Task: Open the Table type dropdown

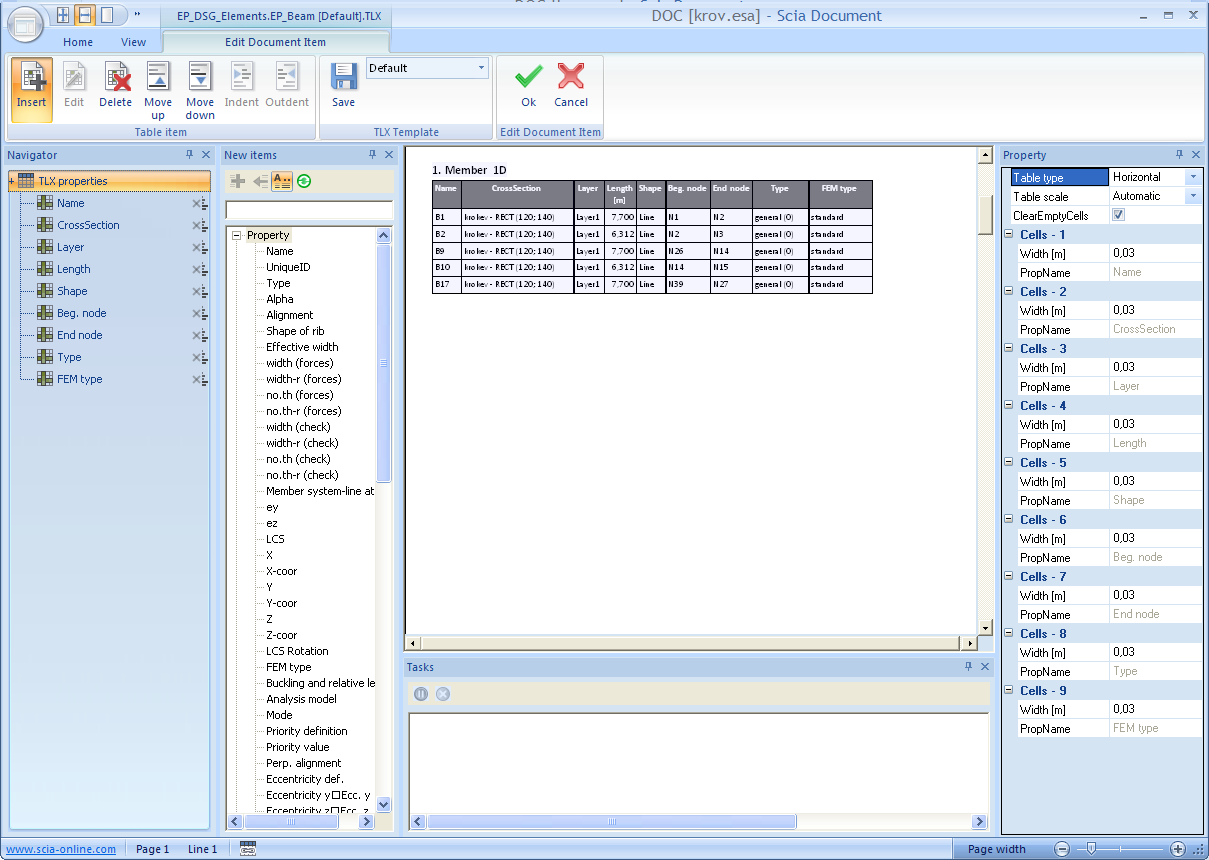Action: (1192, 177)
